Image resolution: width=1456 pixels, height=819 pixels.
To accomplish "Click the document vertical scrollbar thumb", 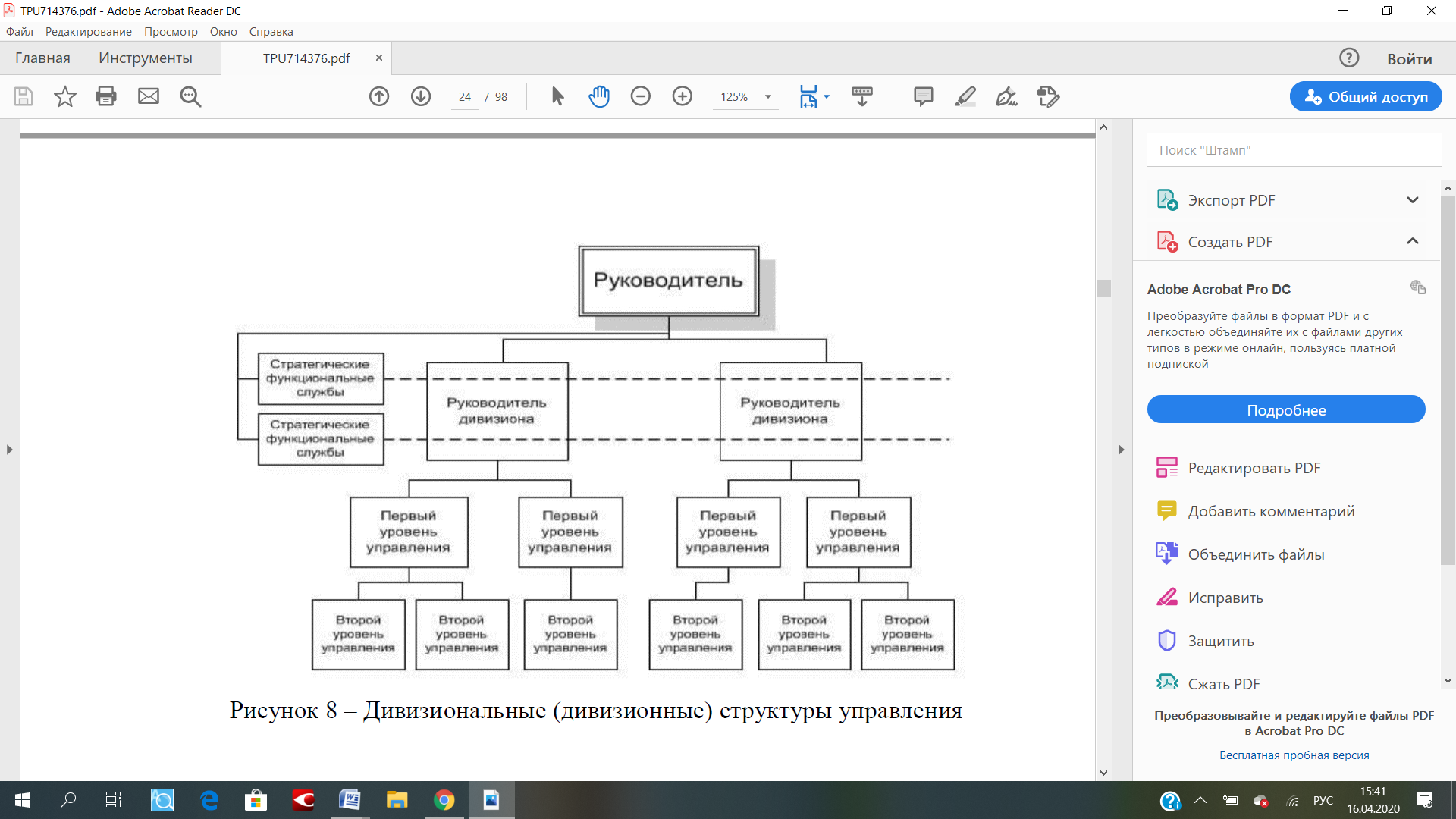I will pyautogui.click(x=1103, y=287).
